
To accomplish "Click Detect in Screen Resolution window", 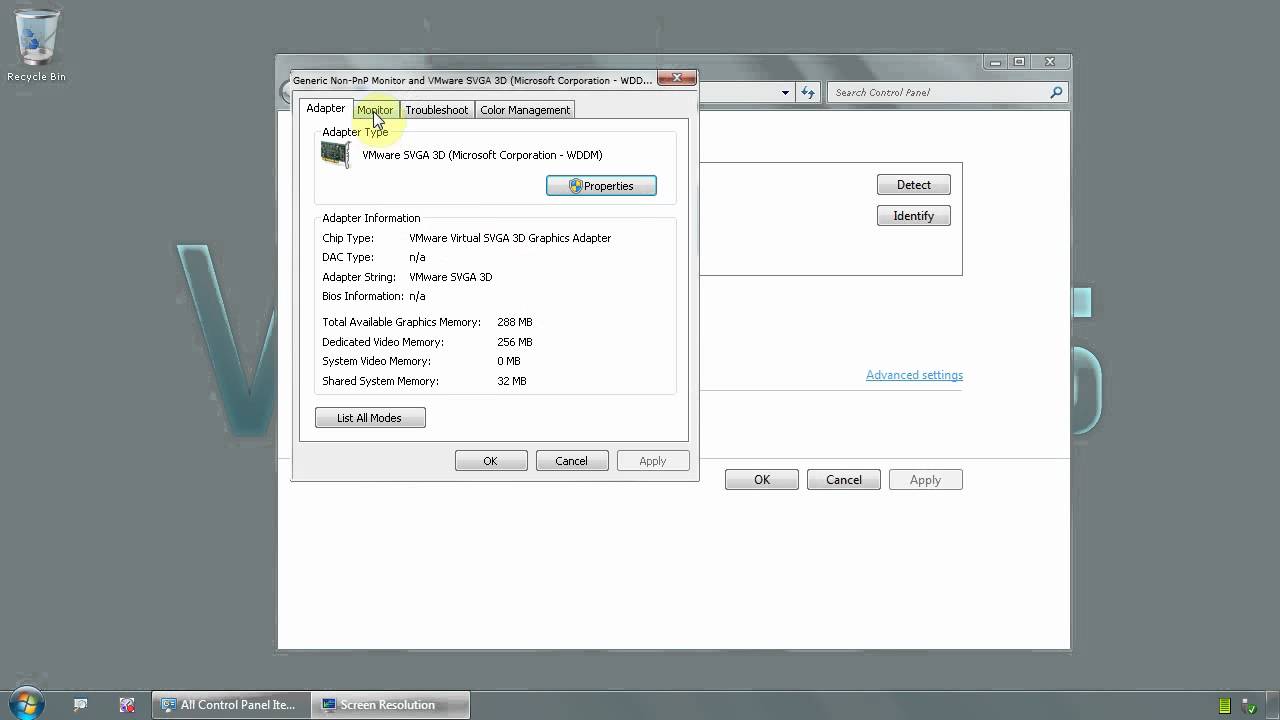I will pyautogui.click(x=914, y=185).
